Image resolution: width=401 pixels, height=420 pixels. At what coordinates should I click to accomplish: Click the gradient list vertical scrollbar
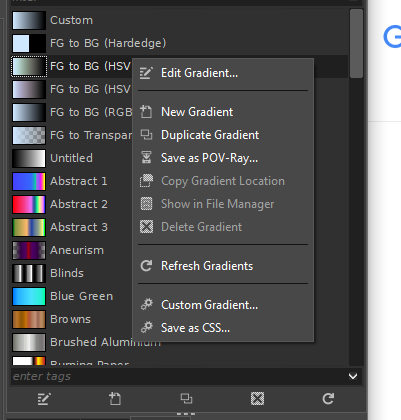[x=356, y=187]
